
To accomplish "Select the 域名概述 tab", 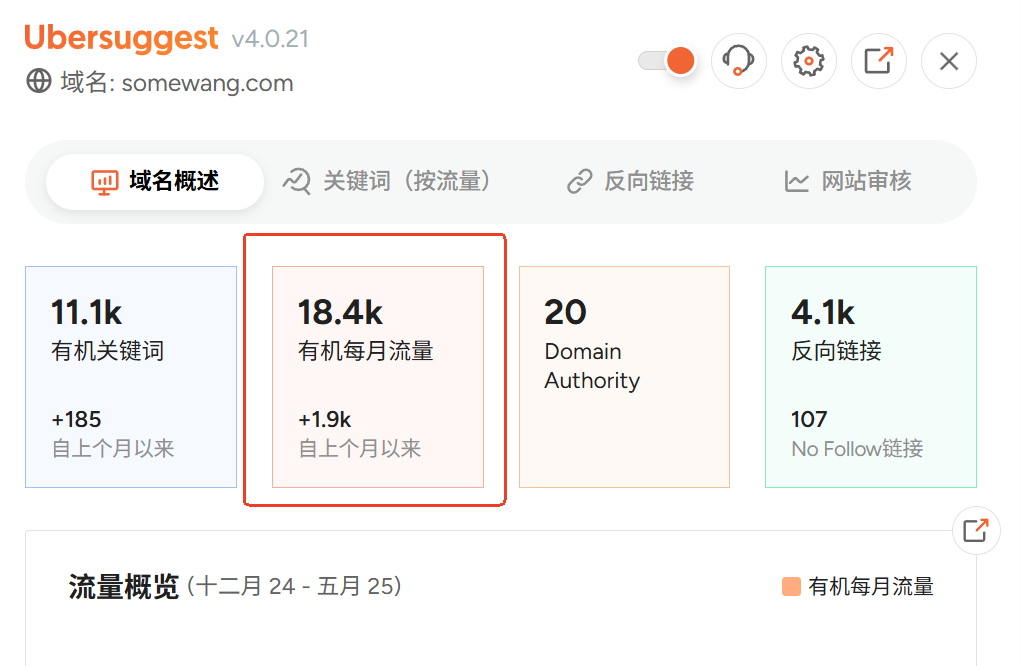I will (x=155, y=181).
